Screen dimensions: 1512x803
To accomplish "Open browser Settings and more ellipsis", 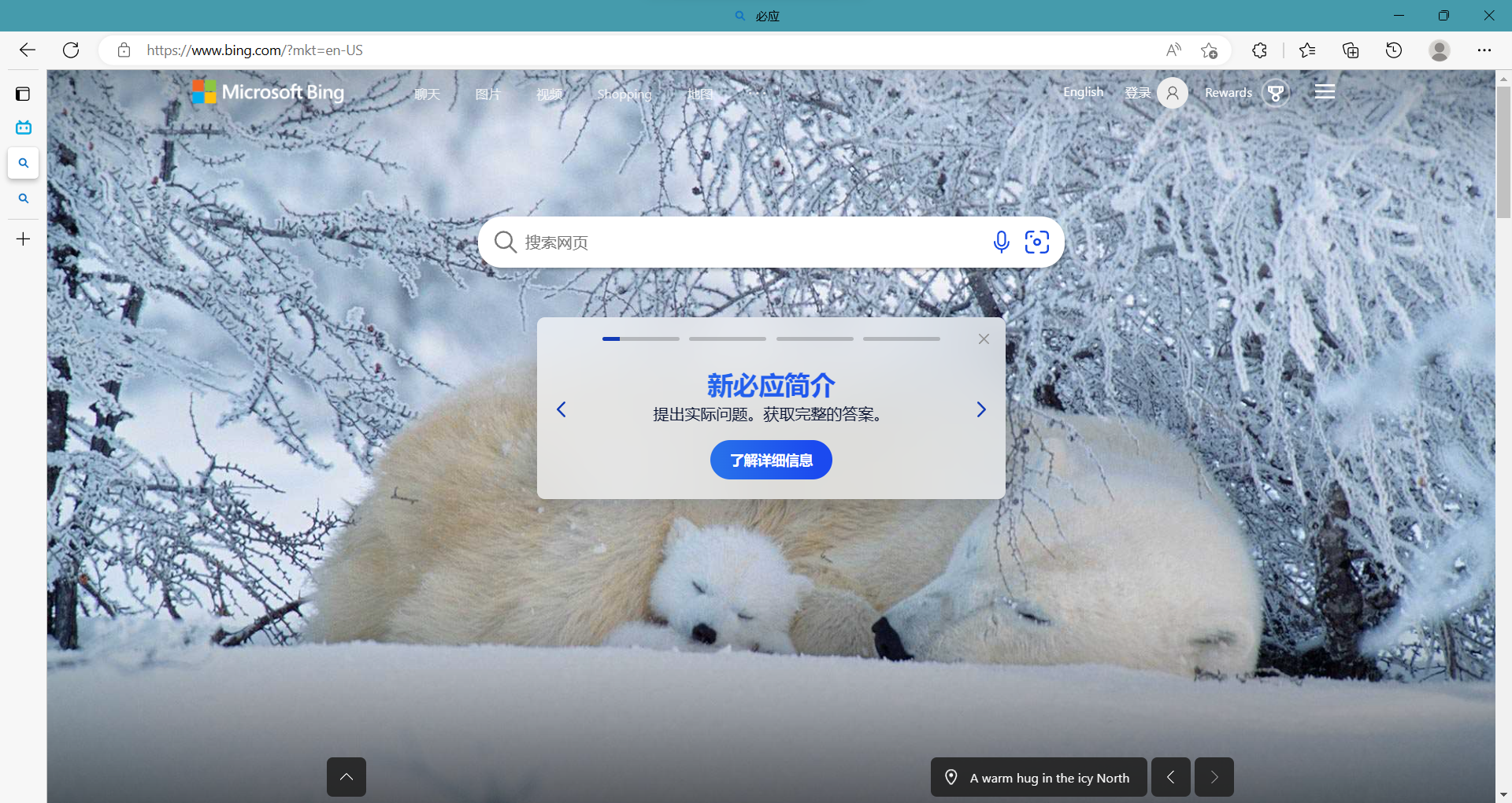I will (1484, 50).
